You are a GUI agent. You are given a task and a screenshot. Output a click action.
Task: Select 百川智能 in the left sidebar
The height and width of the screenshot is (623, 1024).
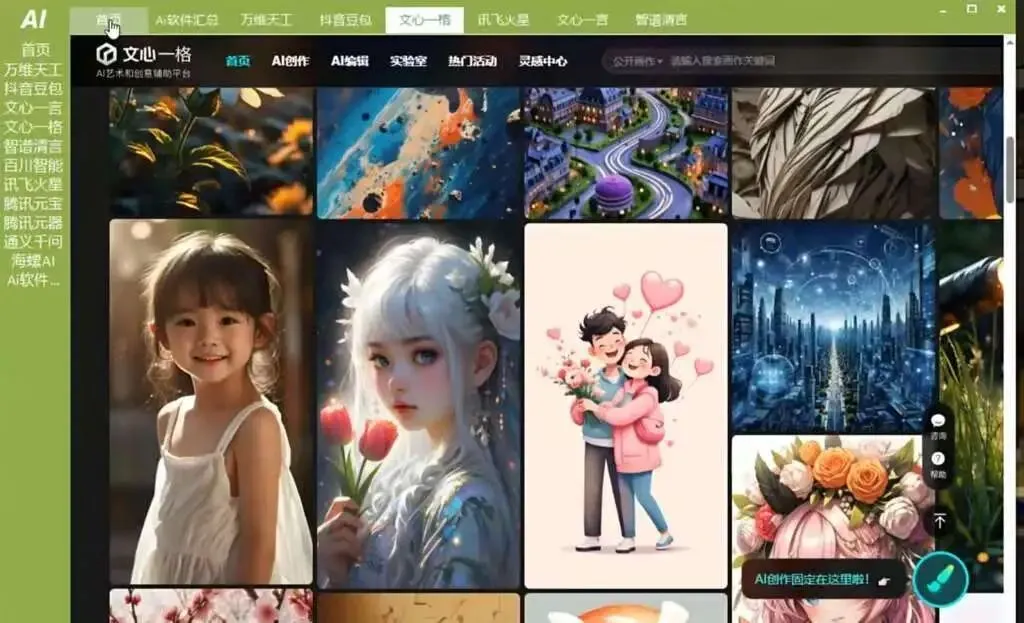click(x=33, y=165)
